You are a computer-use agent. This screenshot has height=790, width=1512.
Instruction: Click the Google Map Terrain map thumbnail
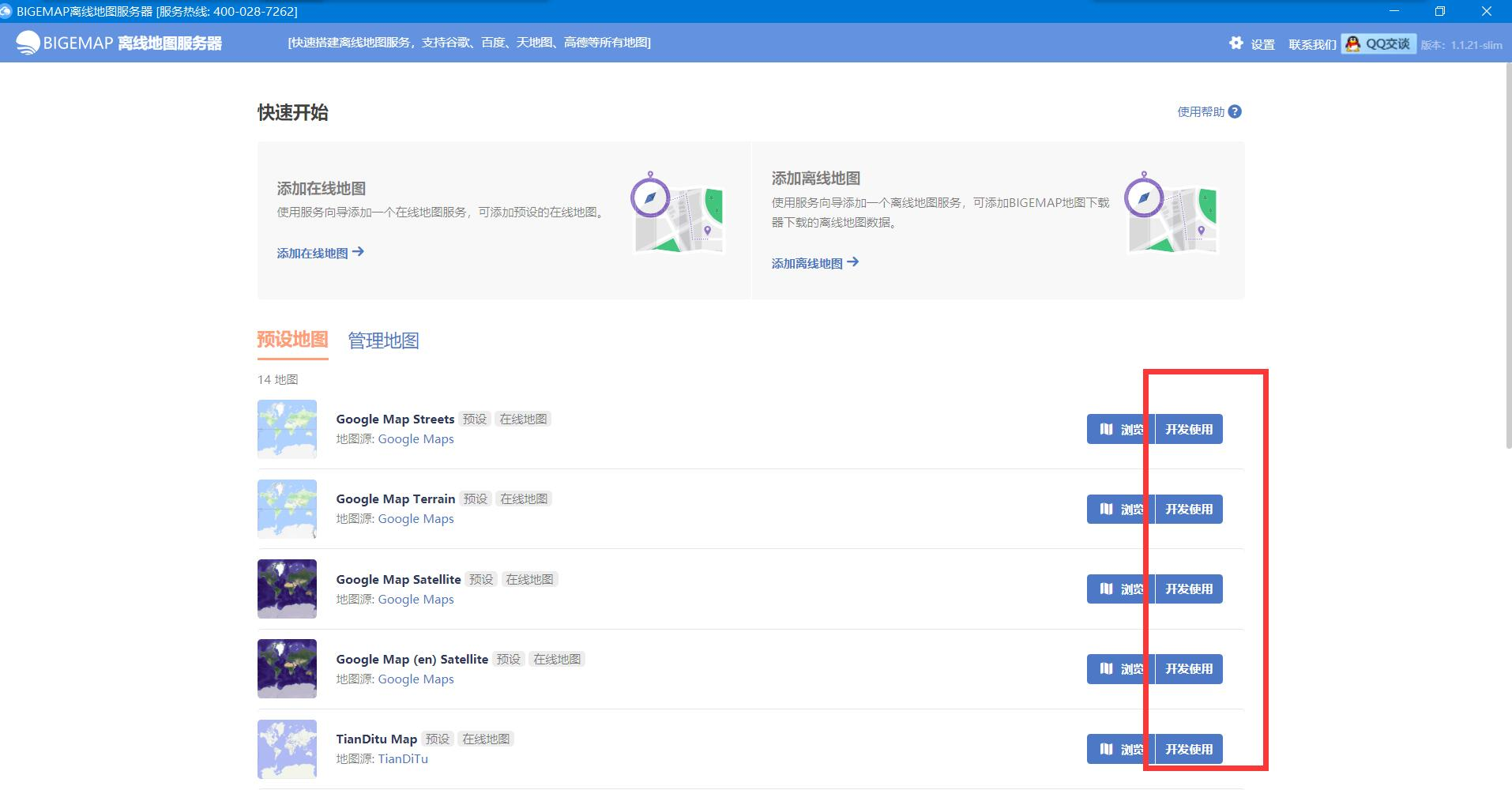tap(286, 509)
